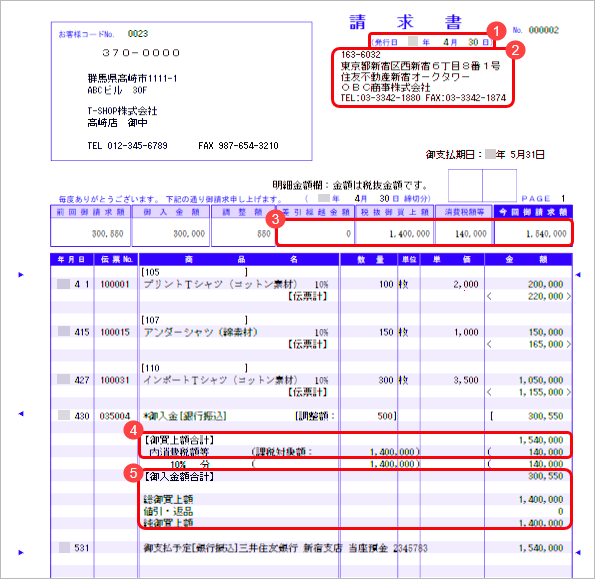Select slip number 100001
Screen dimensions: 595x579
[x=115, y=284]
